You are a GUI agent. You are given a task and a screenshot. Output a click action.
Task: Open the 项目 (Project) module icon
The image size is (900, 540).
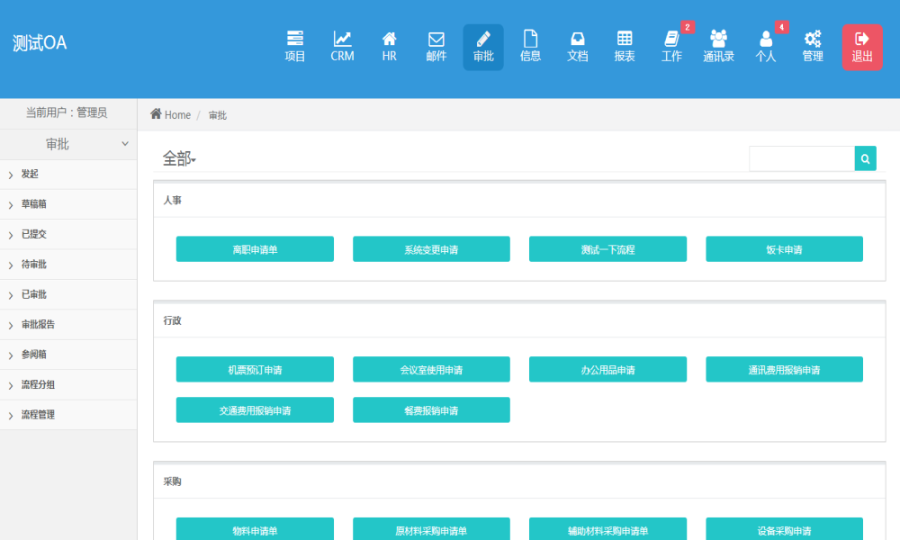(x=295, y=46)
